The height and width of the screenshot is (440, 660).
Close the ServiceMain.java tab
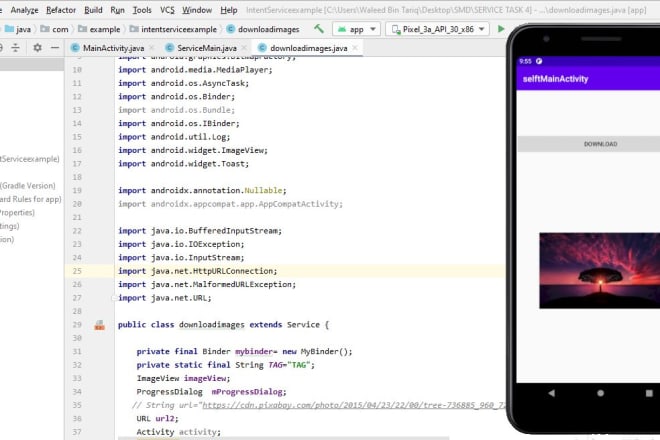coord(245,48)
